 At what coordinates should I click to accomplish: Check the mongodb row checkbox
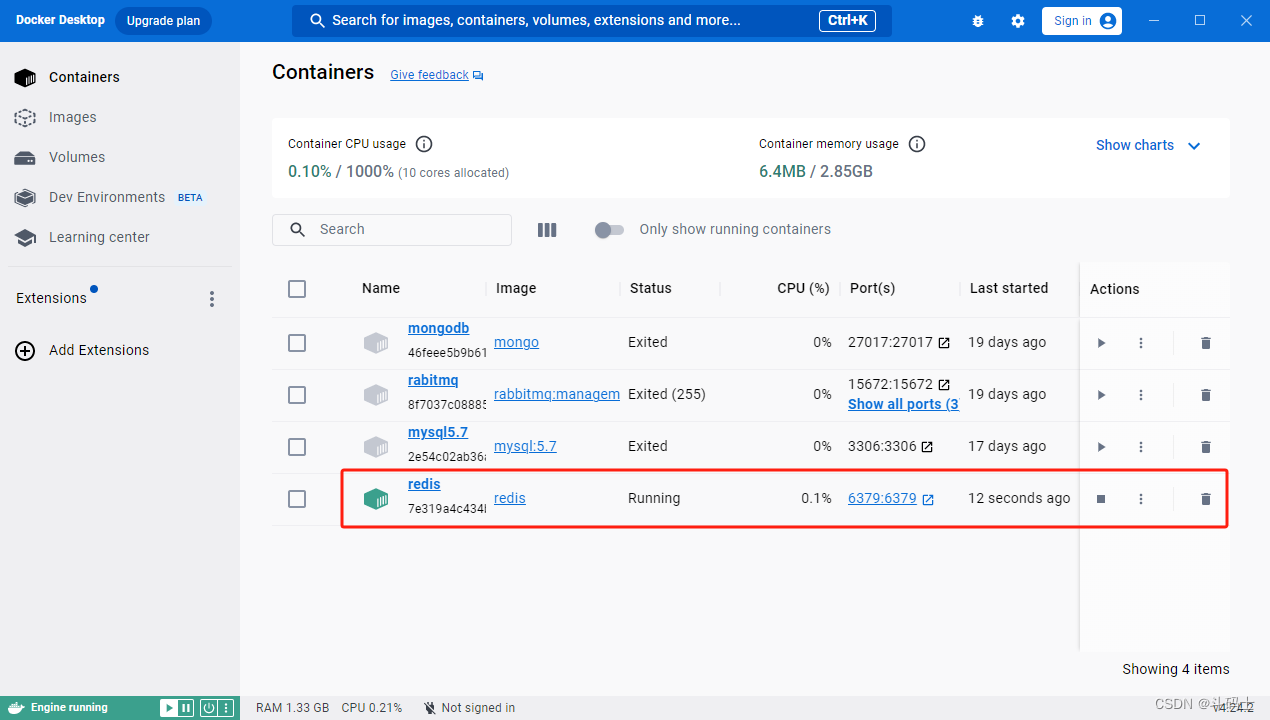pos(297,343)
